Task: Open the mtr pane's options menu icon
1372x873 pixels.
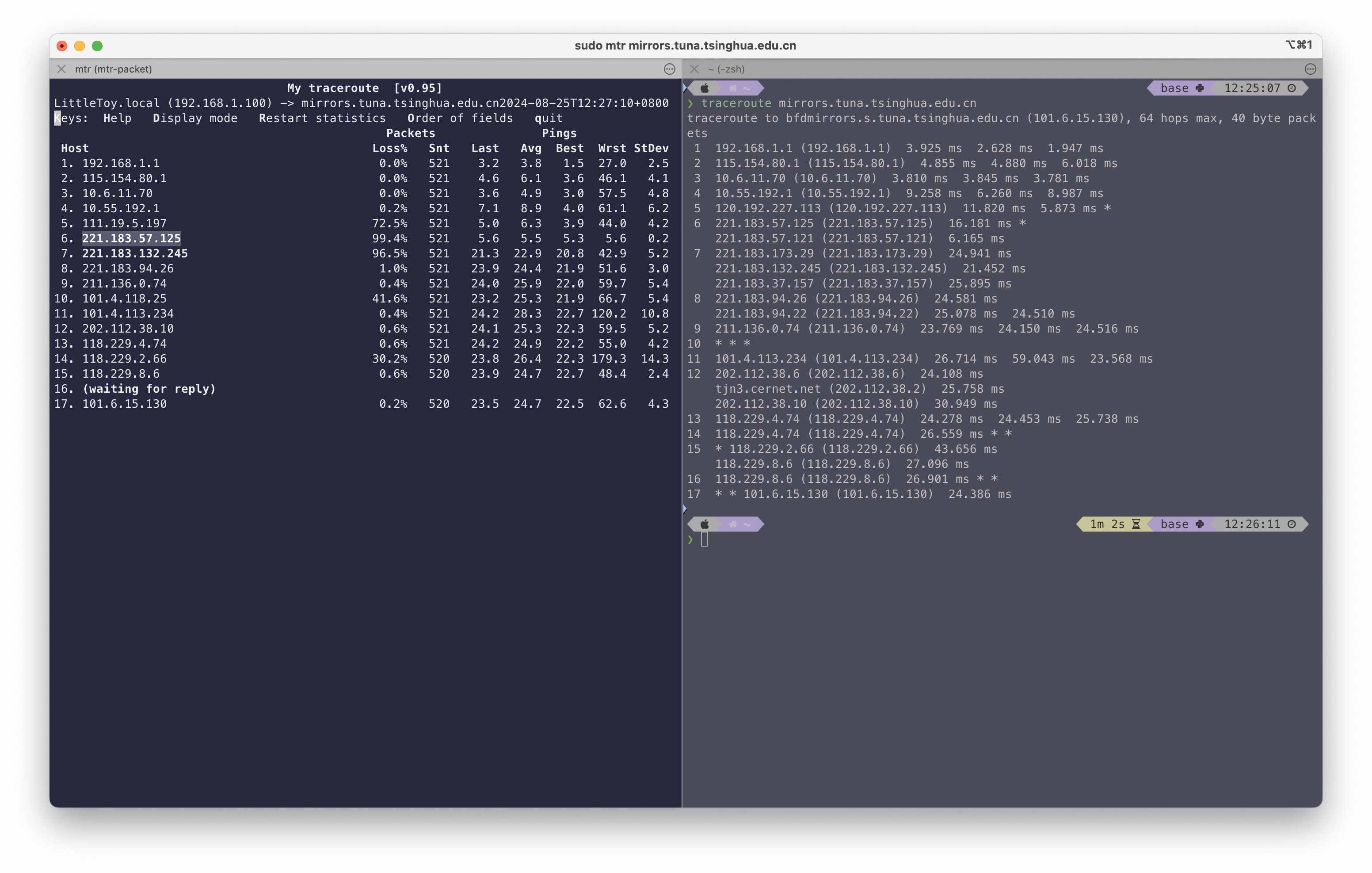Action: pos(670,69)
